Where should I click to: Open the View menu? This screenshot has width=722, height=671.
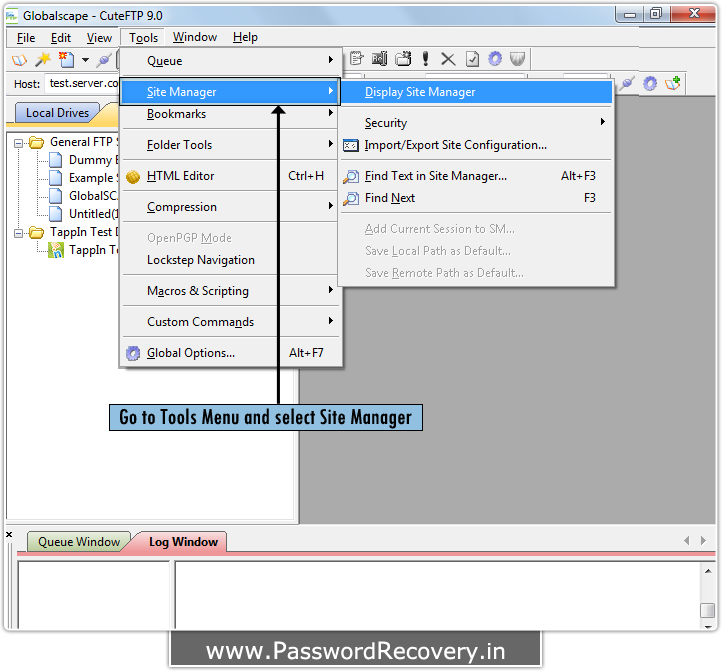click(99, 38)
